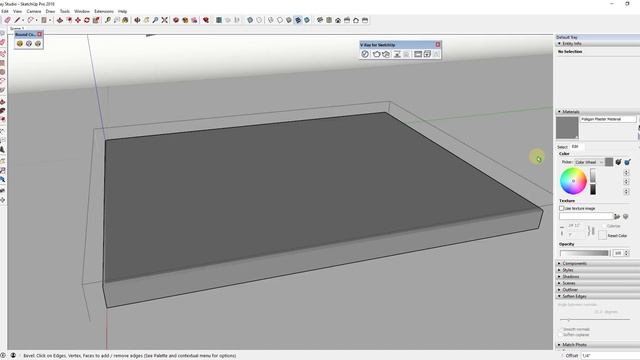This screenshot has width=640, height=360.
Task: Switch to Top view icon
Action: tap(329, 20)
